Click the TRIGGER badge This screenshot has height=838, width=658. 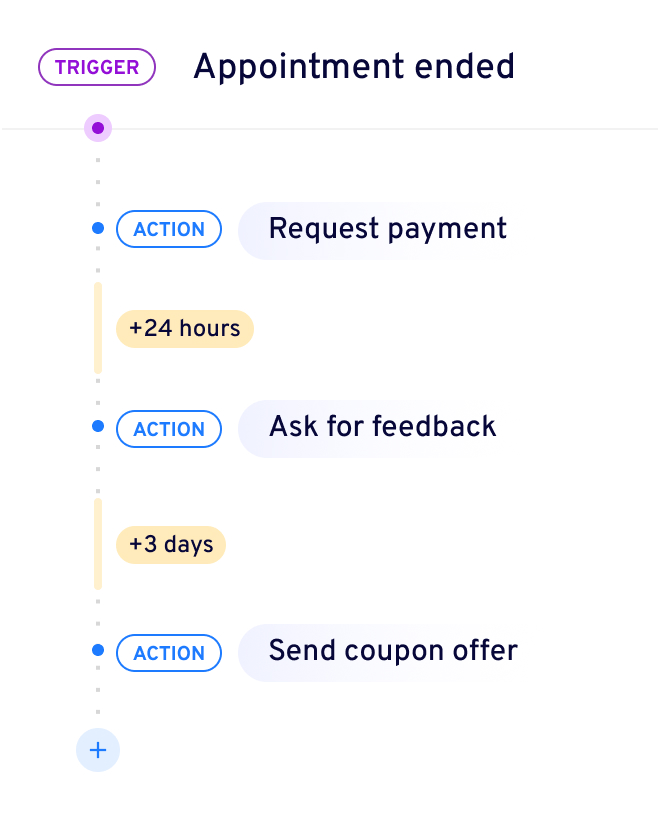(x=97, y=67)
